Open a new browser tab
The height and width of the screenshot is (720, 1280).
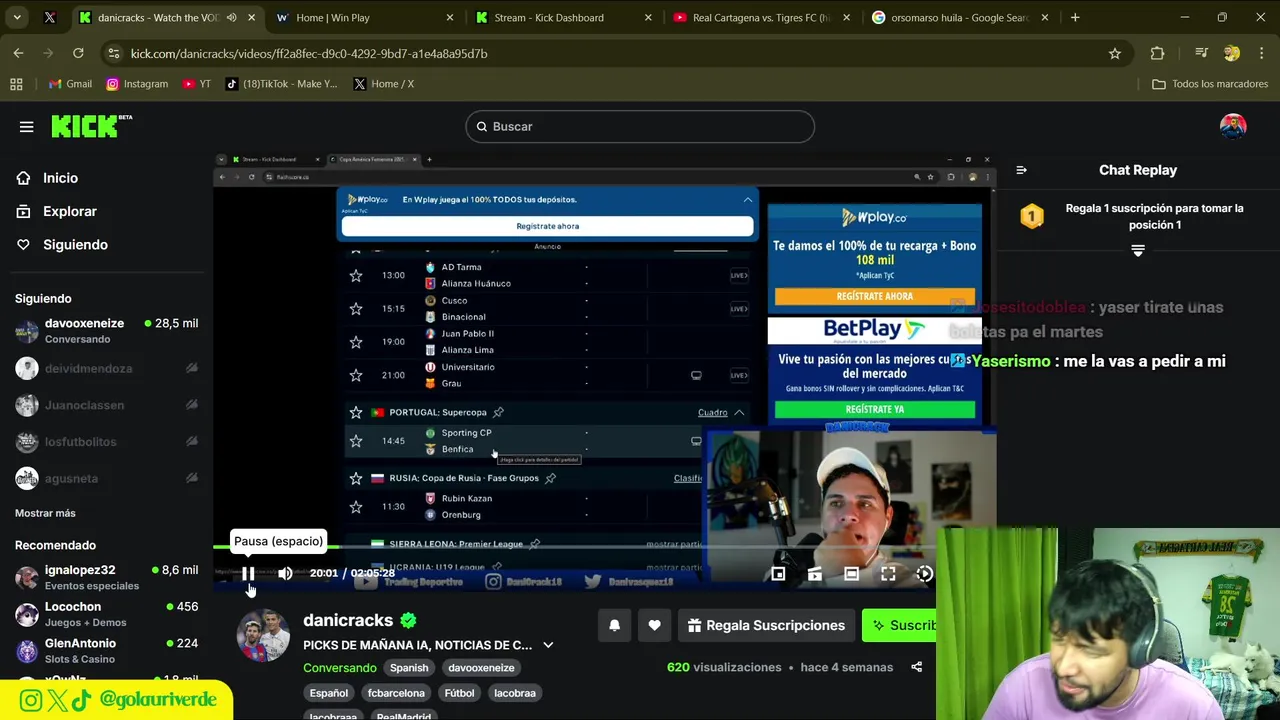[x=1075, y=17]
